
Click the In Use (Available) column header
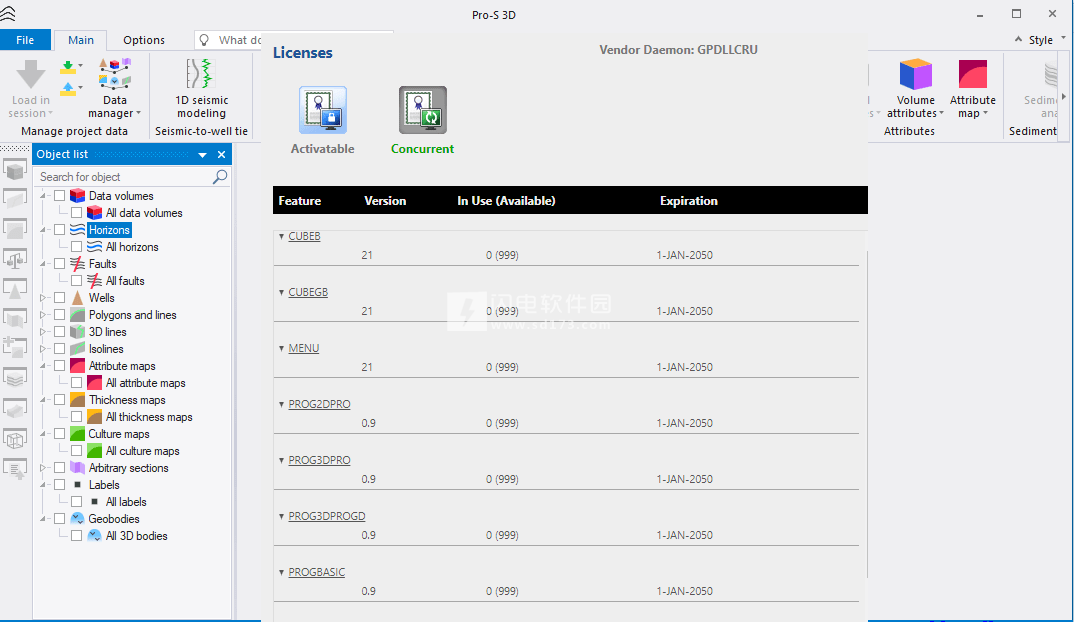[506, 201]
